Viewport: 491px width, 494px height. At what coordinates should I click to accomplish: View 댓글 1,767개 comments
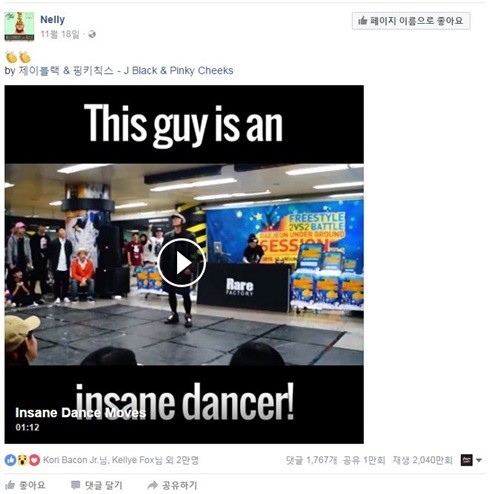point(312,460)
